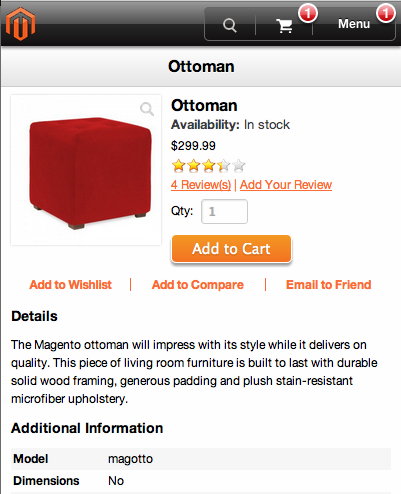Click the cart badge showing 1
Viewport: 401px width, 494px height.
[x=308, y=14]
